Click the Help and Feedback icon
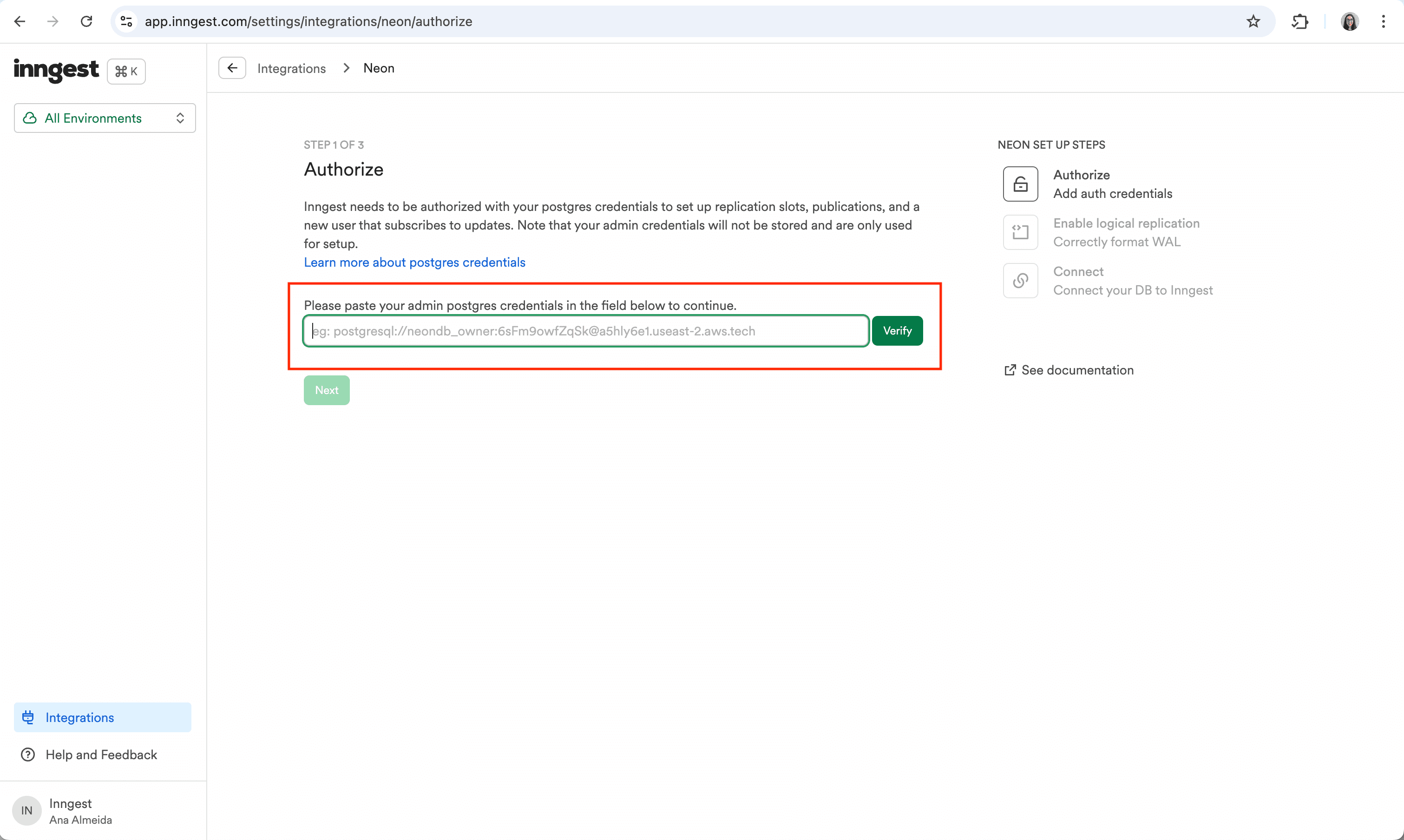The width and height of the screenshot is (1404, 840). (x=27, y=754)
